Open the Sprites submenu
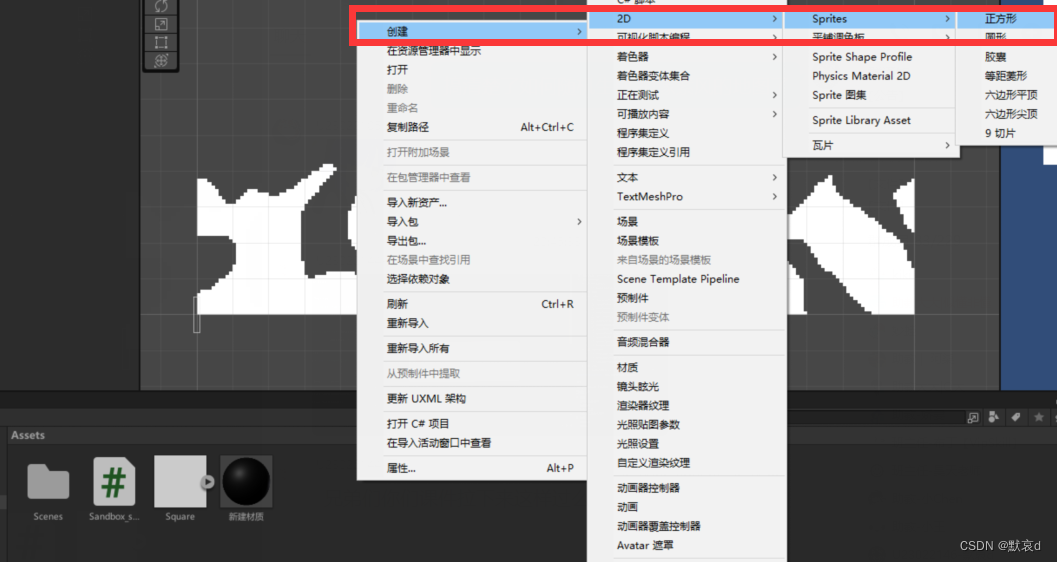Image resolution: width=1057 pixels, height=562 pixels. (x=871, y=19)
